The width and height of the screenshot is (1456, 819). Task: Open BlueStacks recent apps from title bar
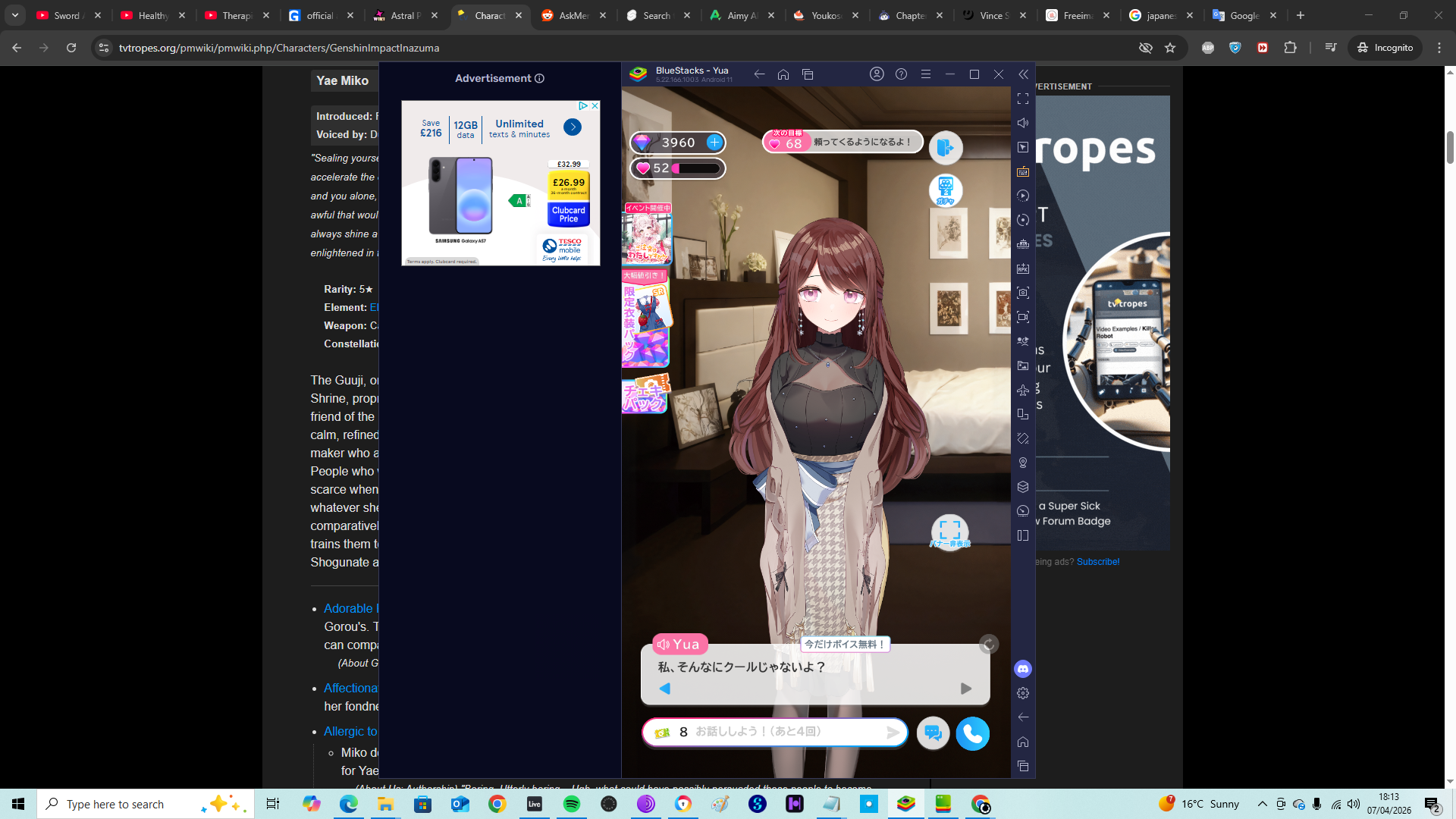pos(808,74)
